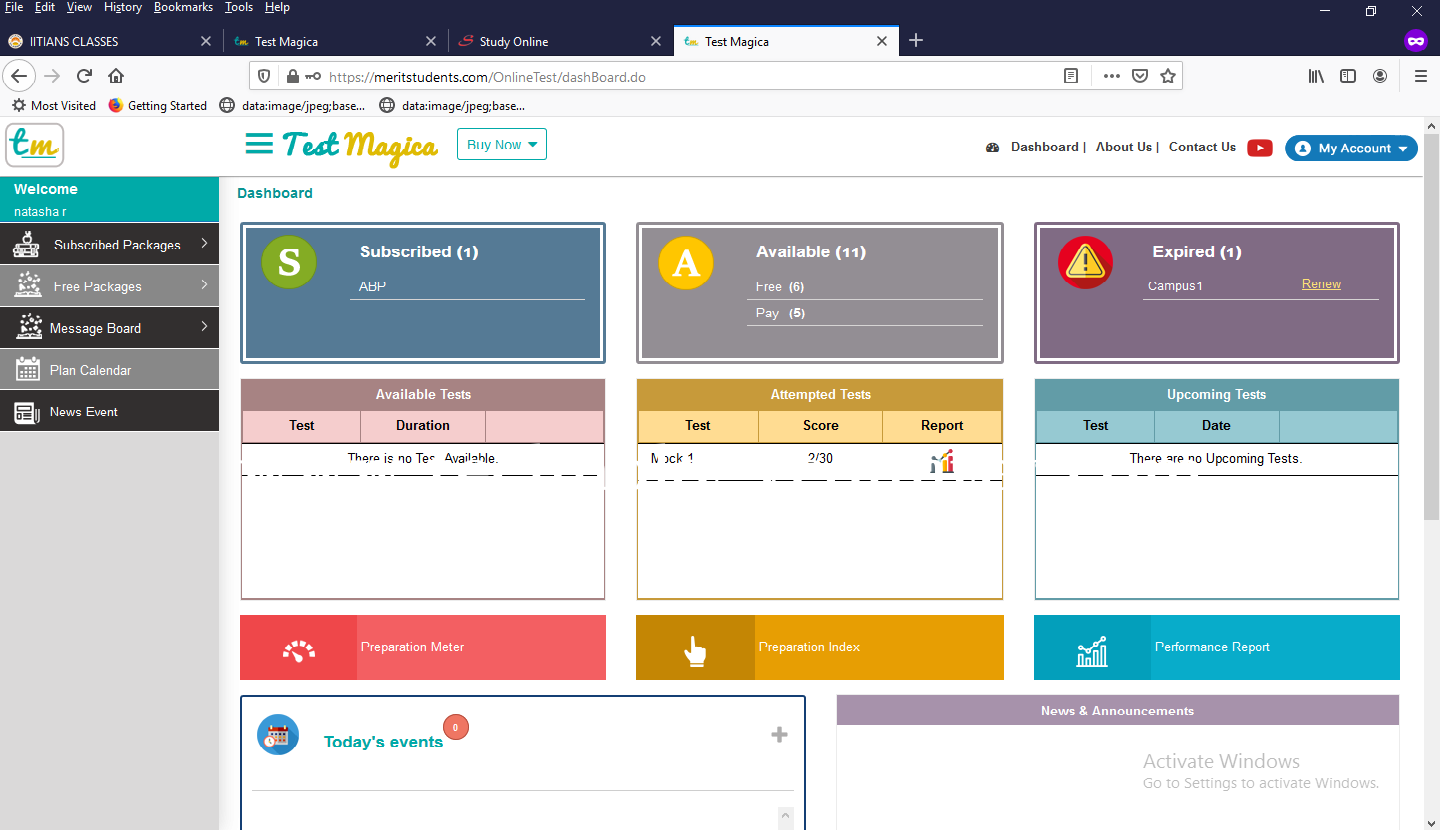
Task: Open the History menu
Action: click(123, 7)
